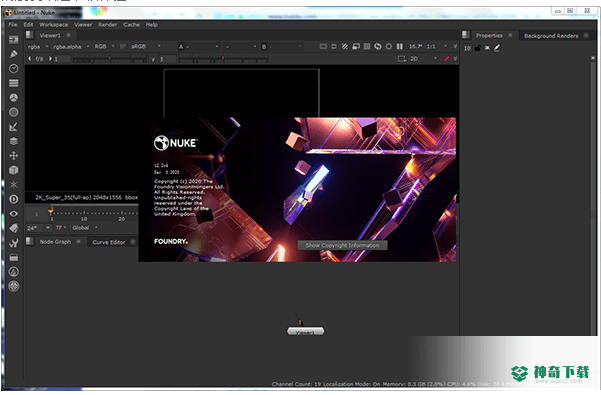This screenshot has width=601, height=395.
Task: Open the FurnaceCore nodes swirl icon
Action: pos(14,272)
